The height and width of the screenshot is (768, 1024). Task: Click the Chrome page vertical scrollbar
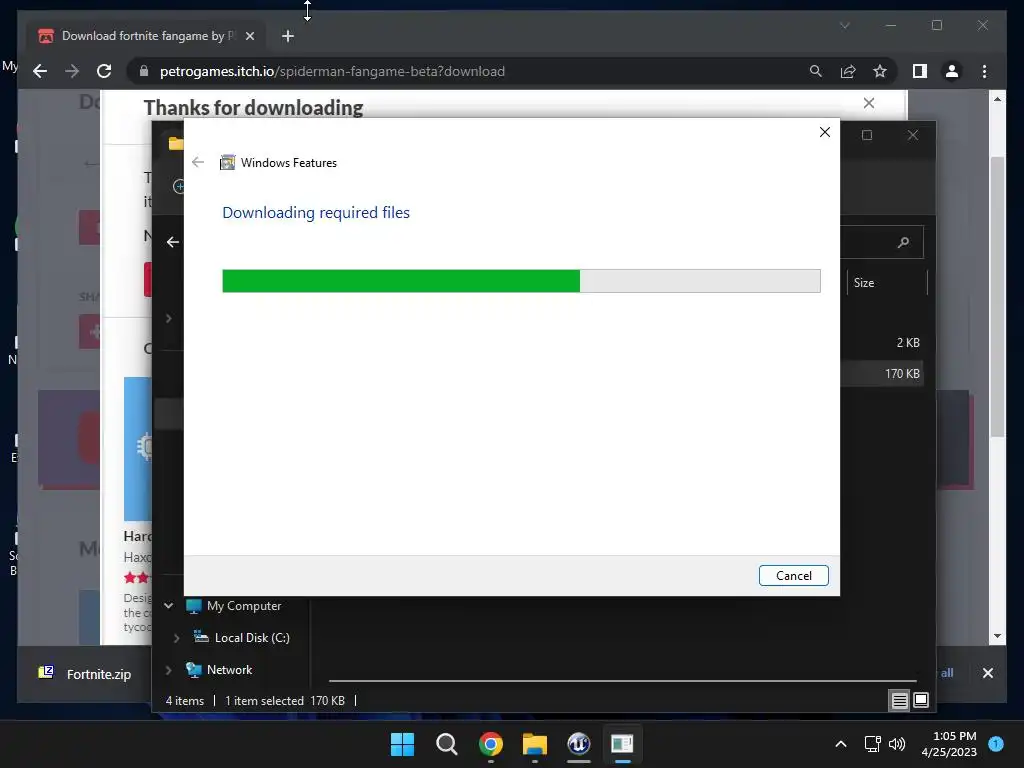click(x=997, y=296)
